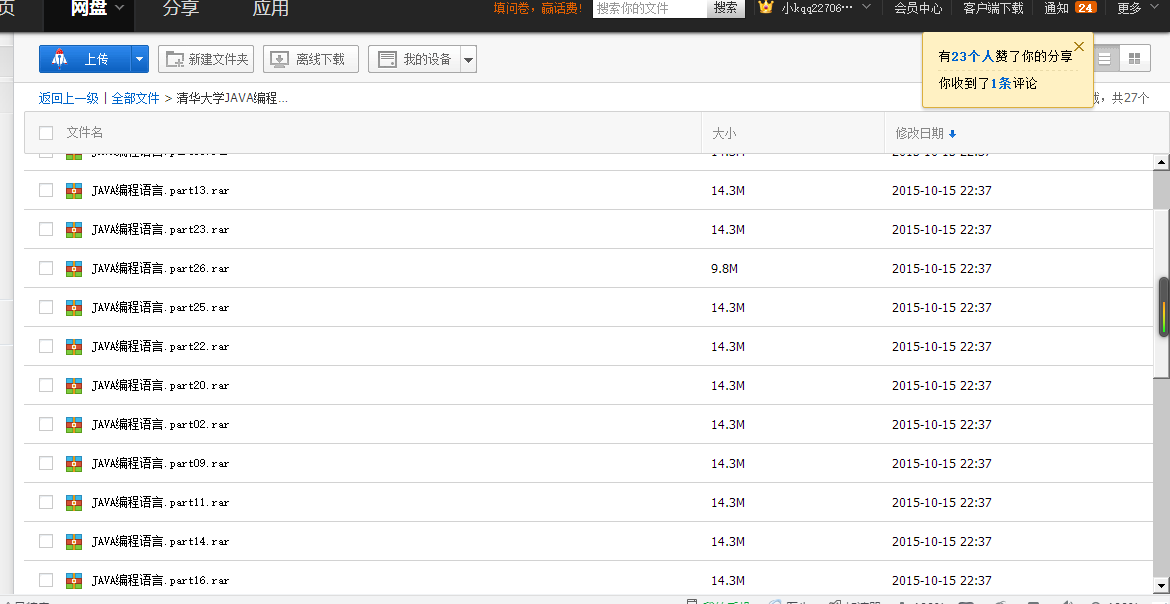Click the RAR icon of part02.rar
The height and width of the screenshot is (604, 1170).
73,424
